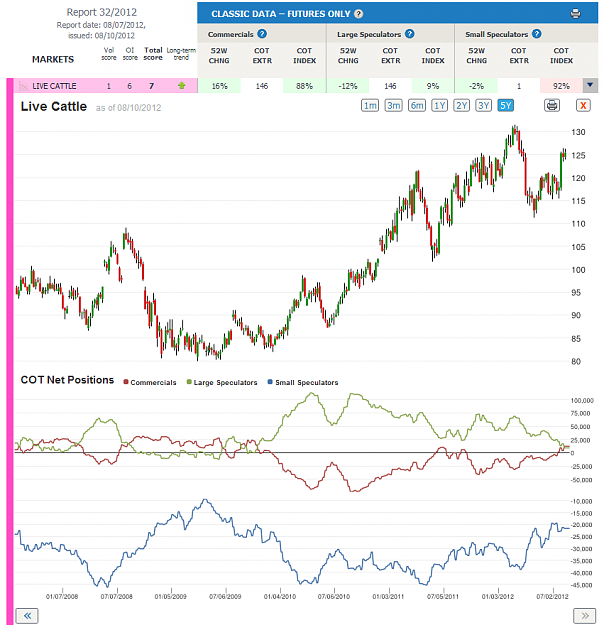
Task: Choose the 5Y range tab
Action: pyautogui.click(x=506, y=106)
